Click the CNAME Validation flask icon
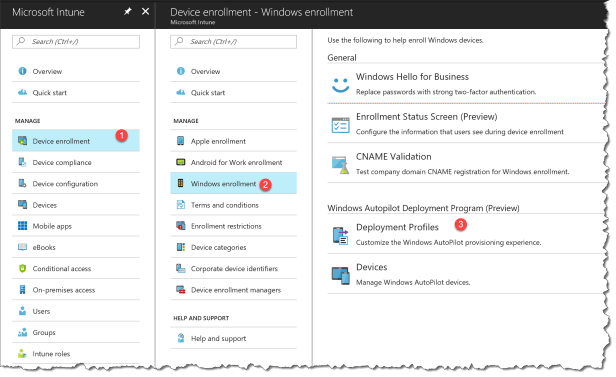Screen dimensions: 616x377 (340, 165)
